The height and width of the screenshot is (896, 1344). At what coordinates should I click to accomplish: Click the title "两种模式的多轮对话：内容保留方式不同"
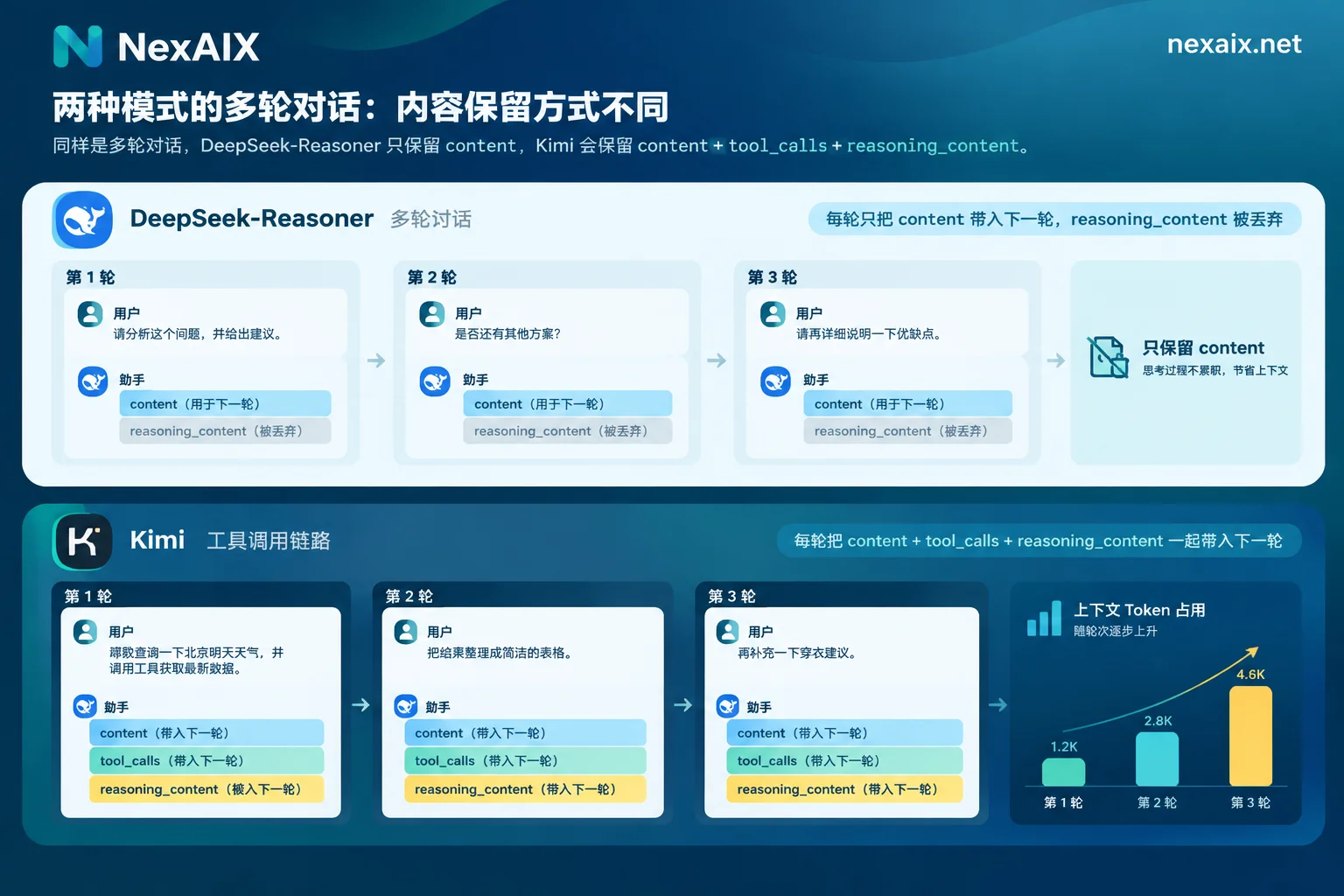(360, 108)
